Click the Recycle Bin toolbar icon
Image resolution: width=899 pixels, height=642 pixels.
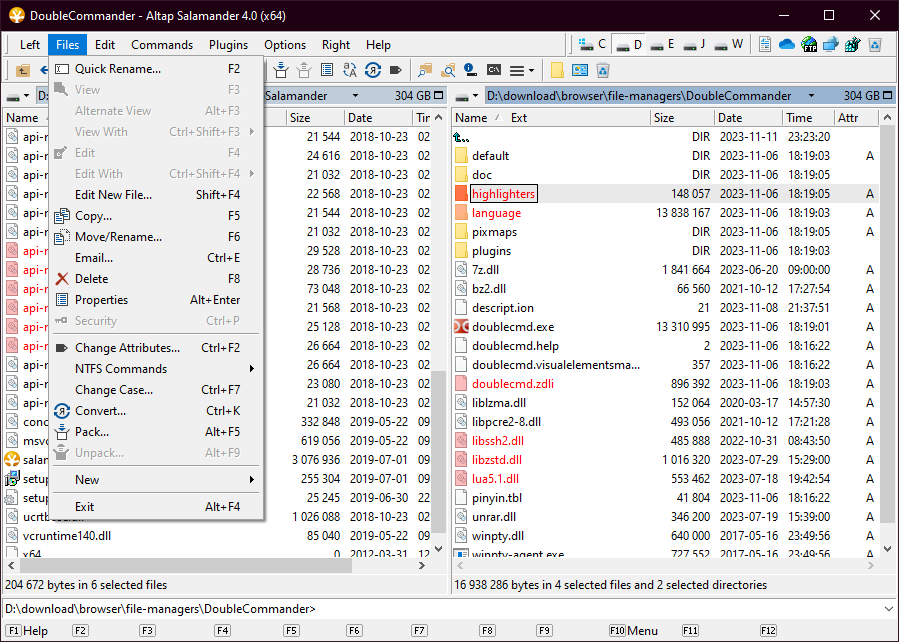603,70
